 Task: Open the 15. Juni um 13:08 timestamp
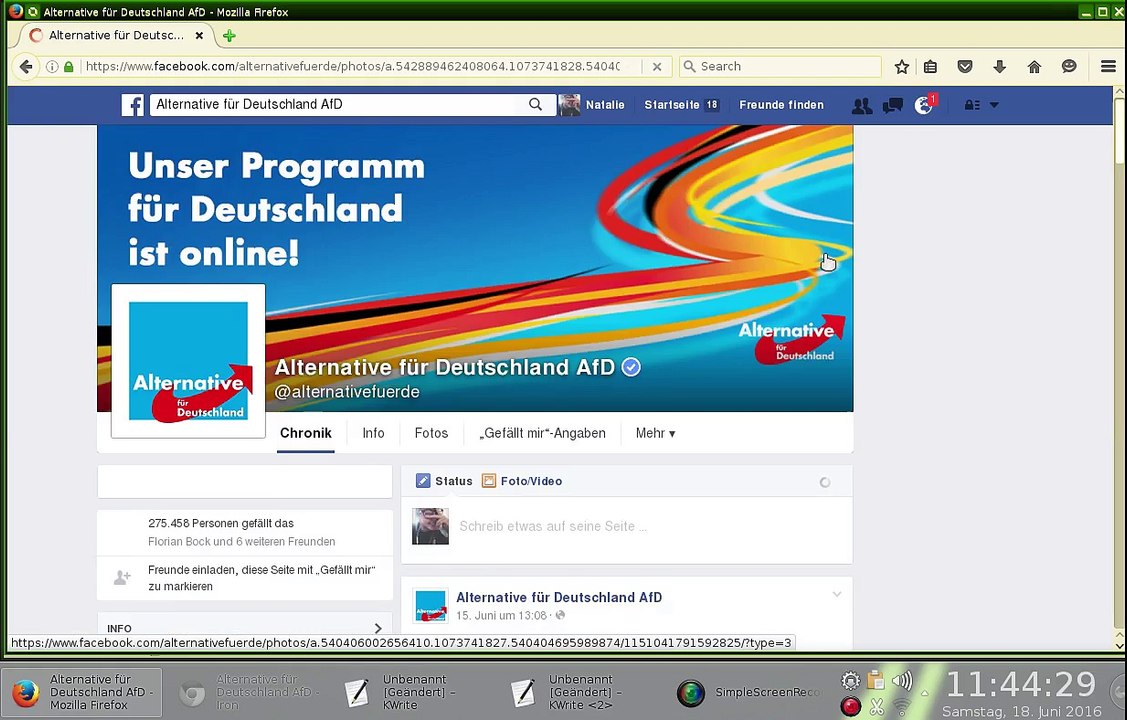(x=501, y=616)
